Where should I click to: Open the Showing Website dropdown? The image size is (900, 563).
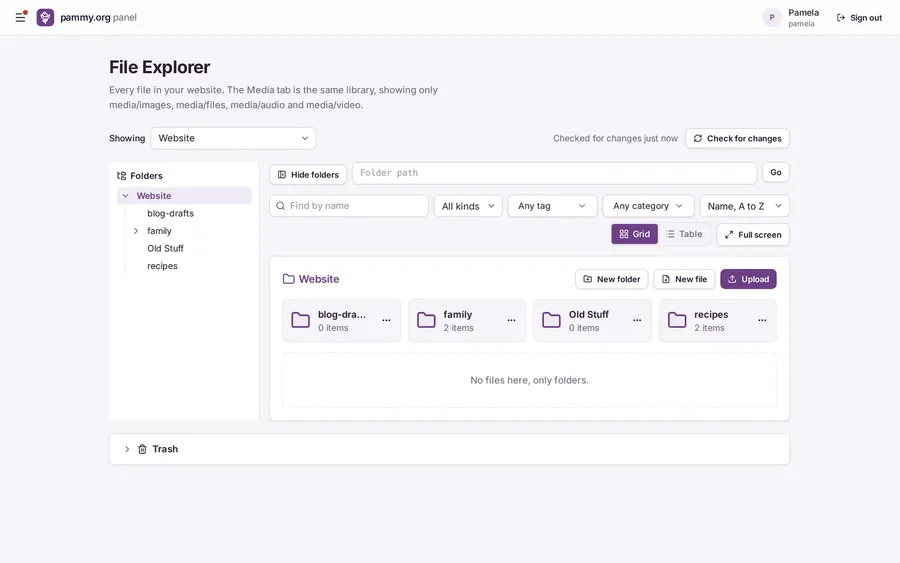click(x=233, y=138)
